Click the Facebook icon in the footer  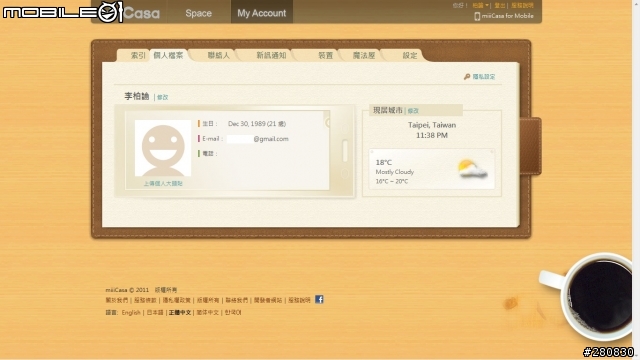point(319,300)
